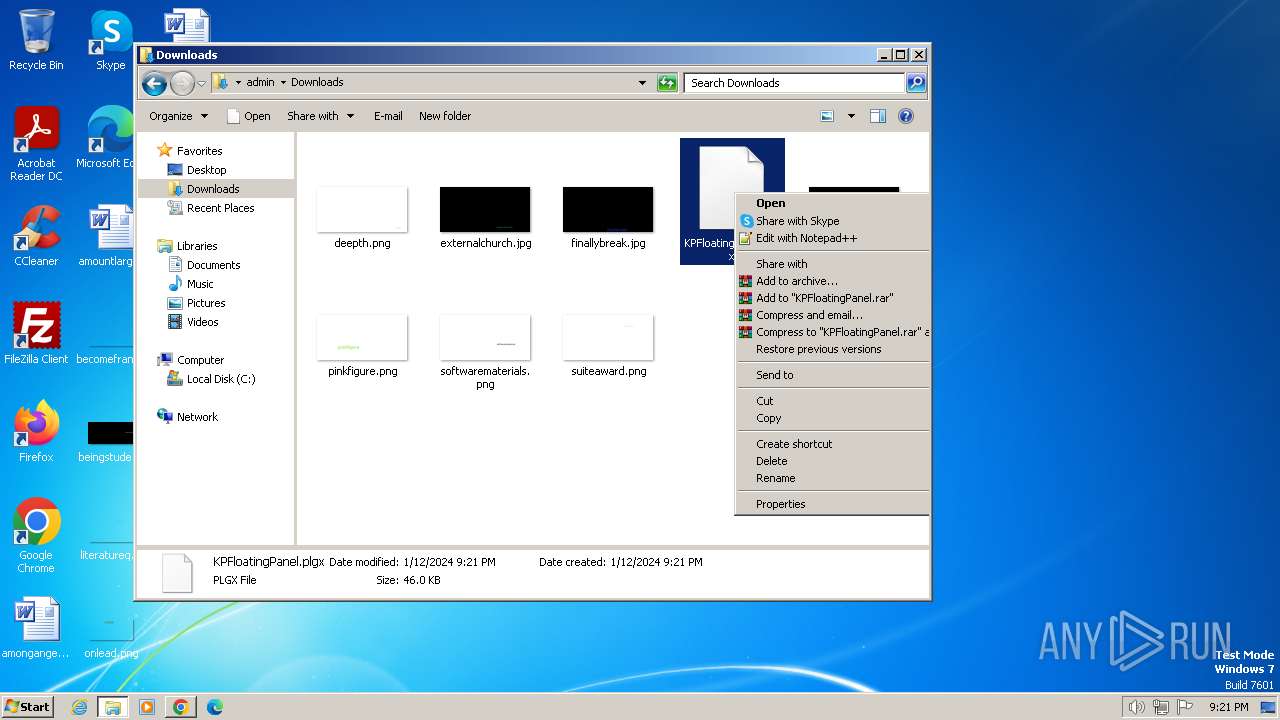The image size is (1280, 720).
Task: Open Recent Places in Favorites
Action: tap(220, 208)
